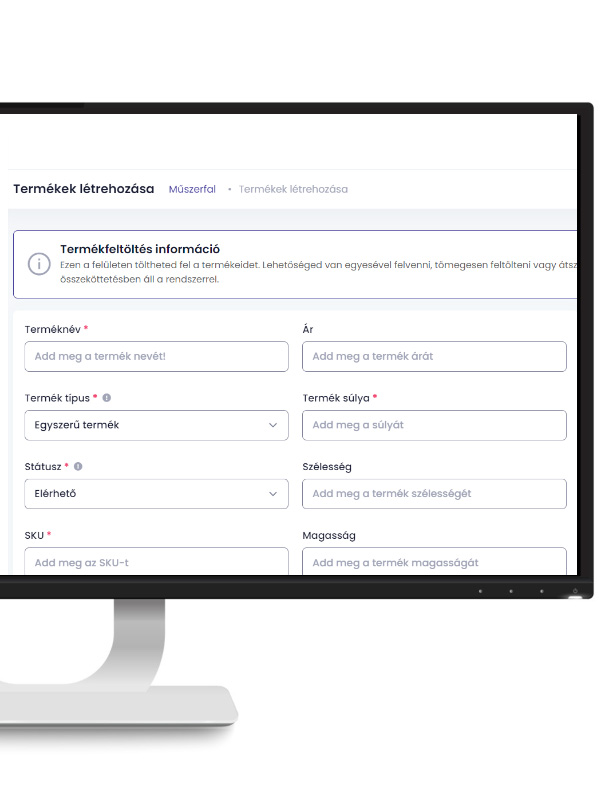Focus the Terméknév input field
The image size is (613, 792).
point(155,356)
